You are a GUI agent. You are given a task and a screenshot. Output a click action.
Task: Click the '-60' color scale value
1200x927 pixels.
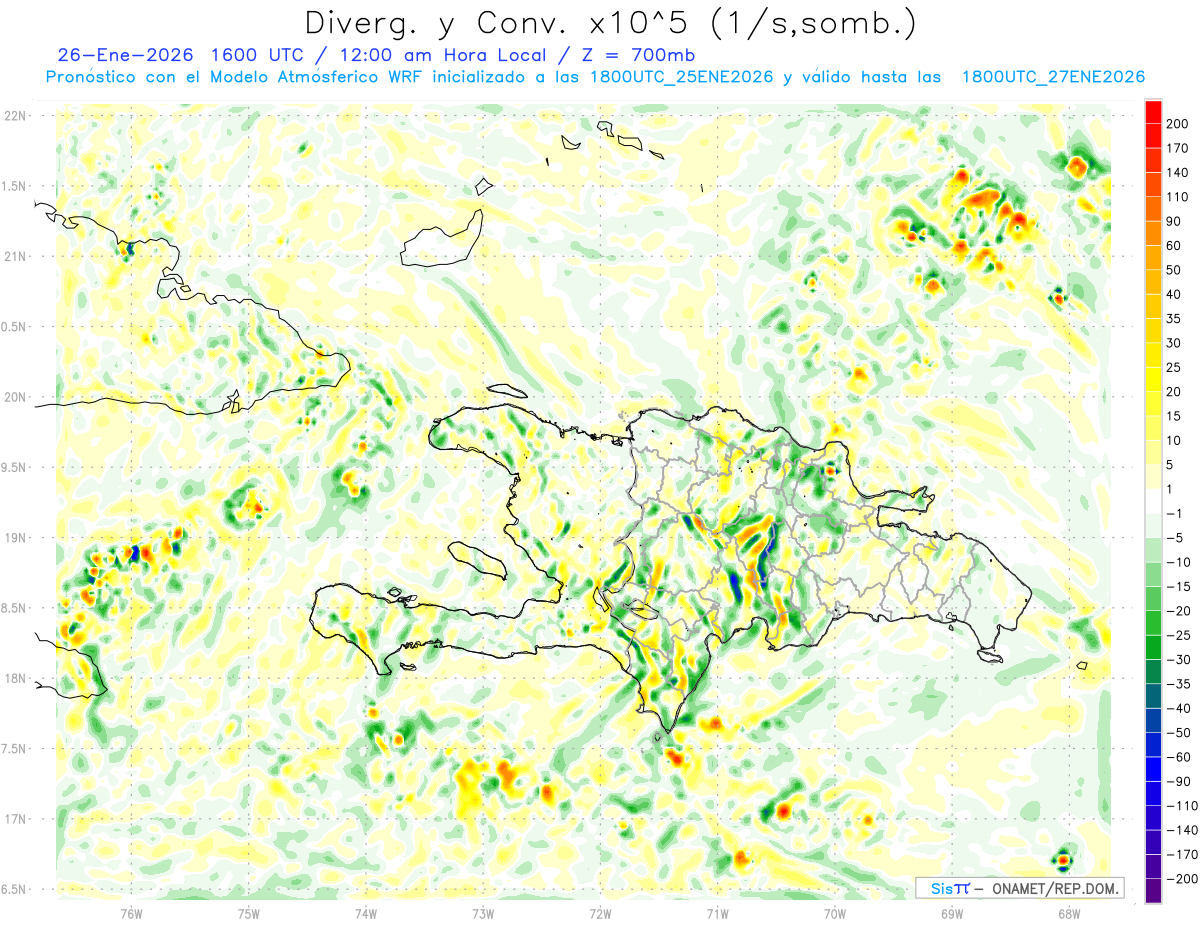(x=1178, y=757)
